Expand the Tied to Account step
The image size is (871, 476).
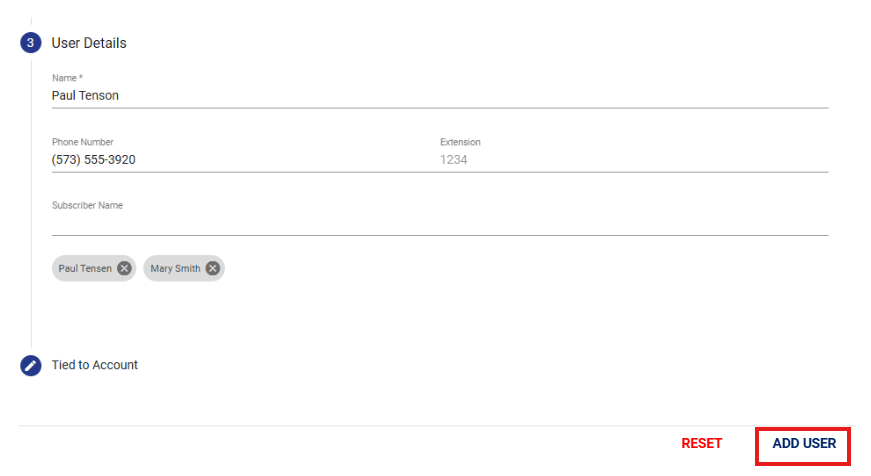(94, 365)
